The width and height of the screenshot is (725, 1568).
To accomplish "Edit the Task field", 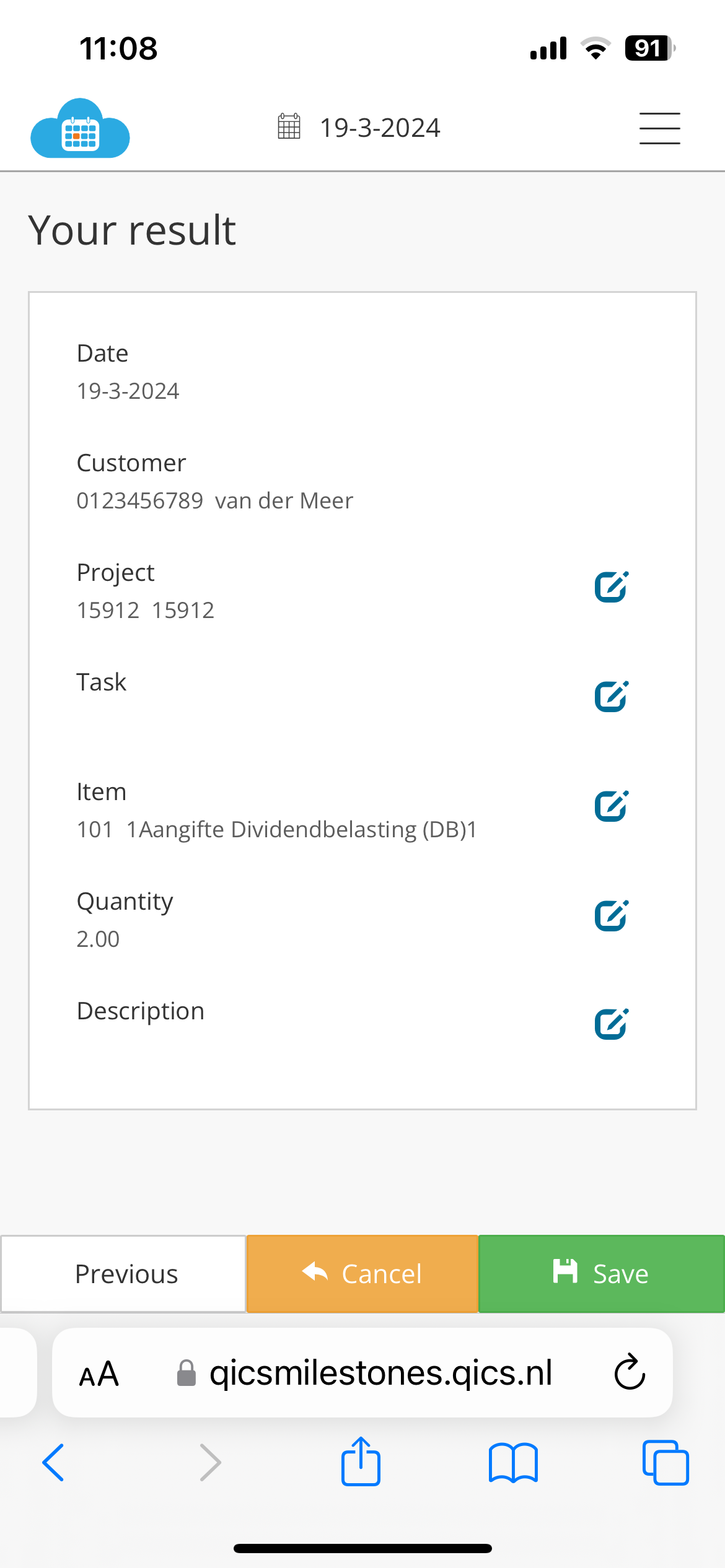I will [612, 697].
